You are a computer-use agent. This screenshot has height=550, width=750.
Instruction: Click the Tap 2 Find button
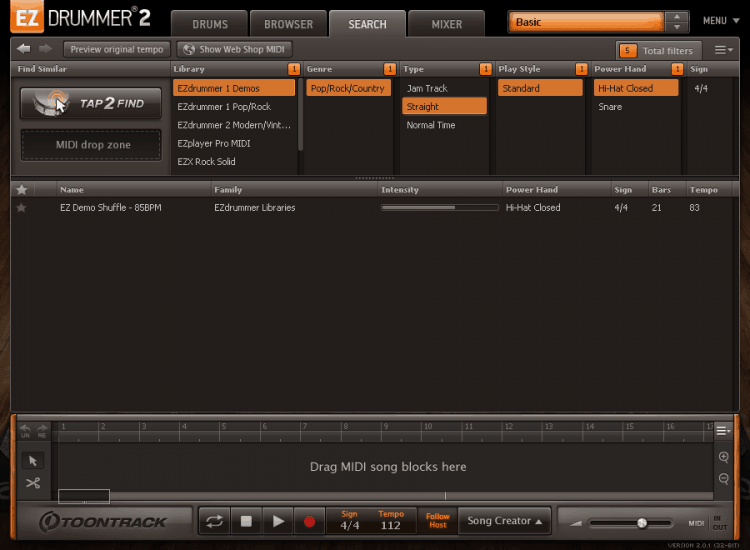point(90,103)
